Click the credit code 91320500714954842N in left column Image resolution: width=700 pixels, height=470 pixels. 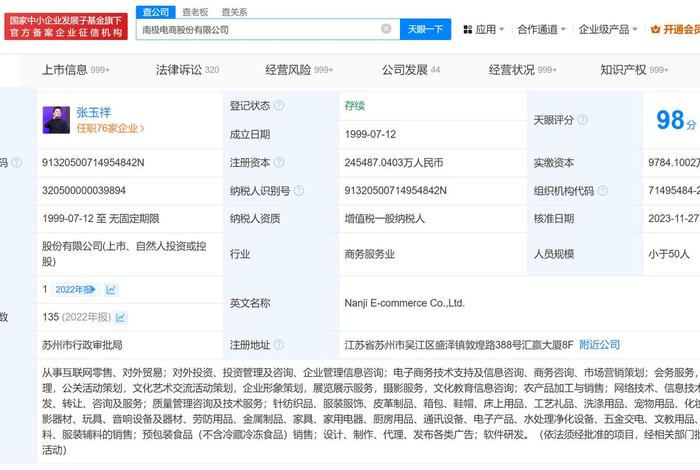click(x=93, y=162)
